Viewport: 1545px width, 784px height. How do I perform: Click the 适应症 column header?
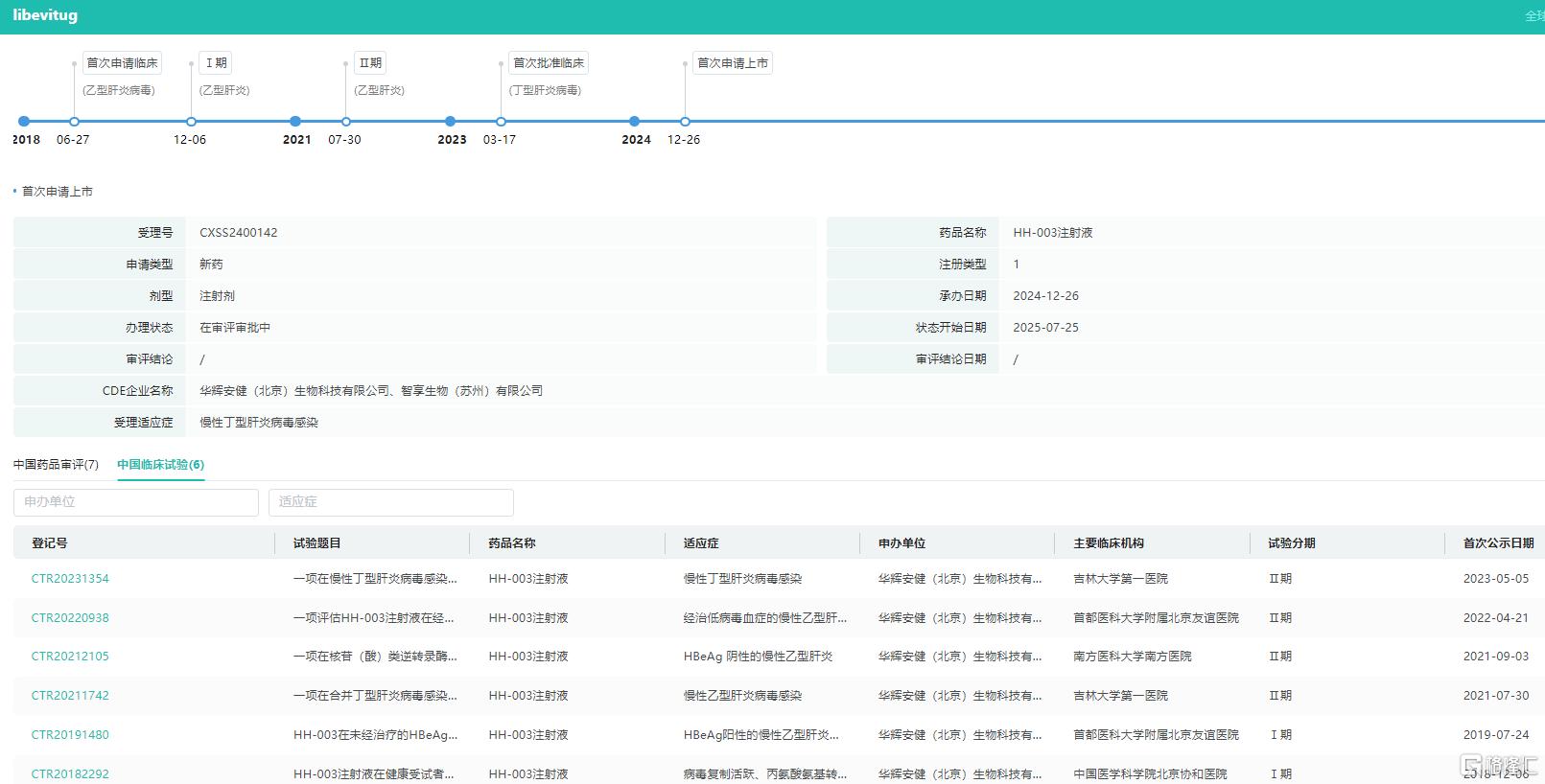click(701, 543)
